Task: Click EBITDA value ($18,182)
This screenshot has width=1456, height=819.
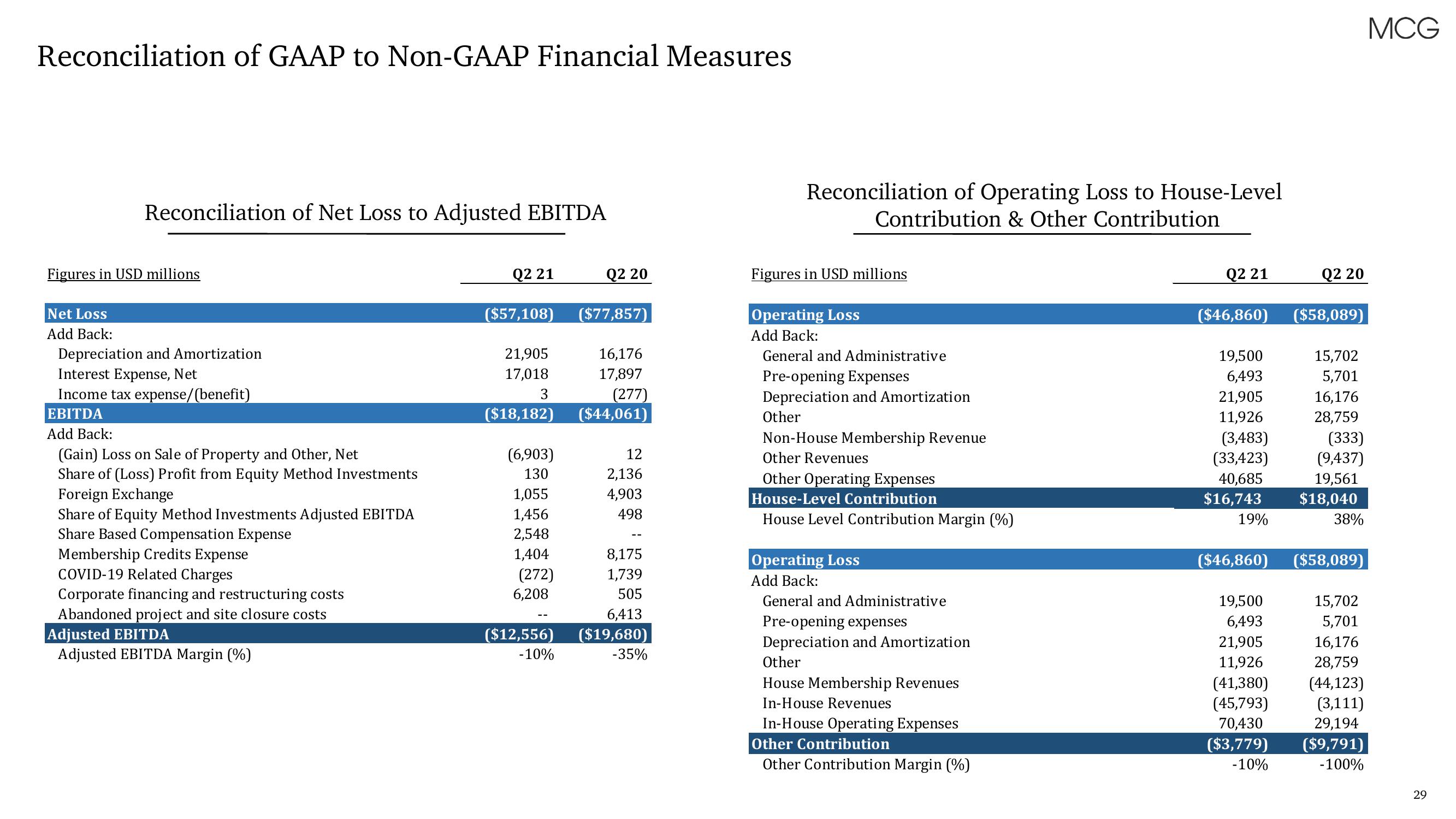Action: point(519,414)
